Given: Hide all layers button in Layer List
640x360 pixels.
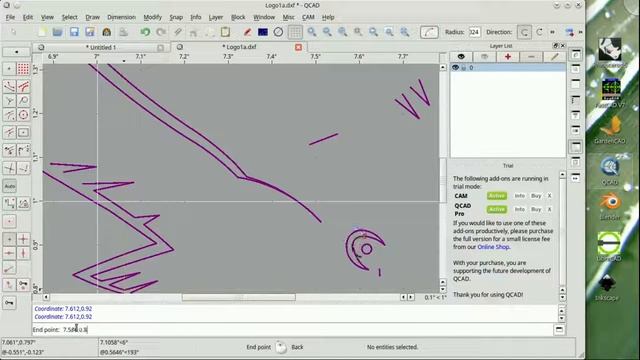Looking at the screenshot, I should pos(484,57).
